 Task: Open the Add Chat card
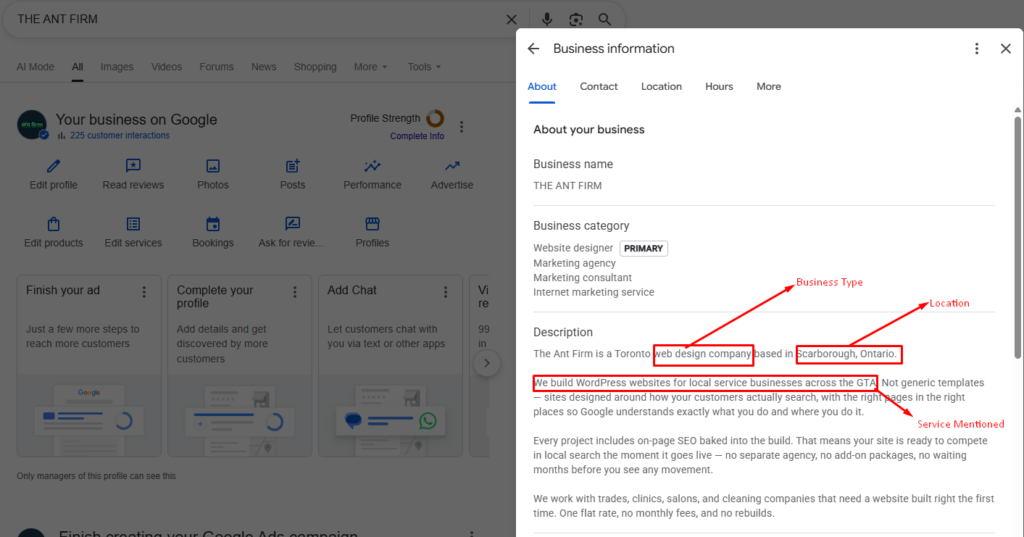tap(391, 366)
